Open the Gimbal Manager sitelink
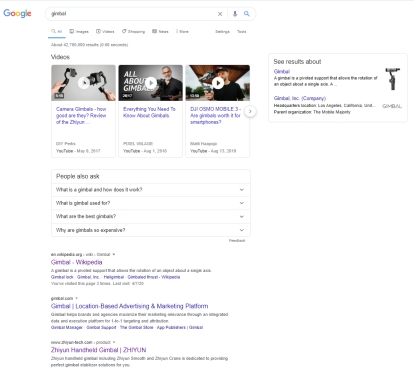 pos(67,327)
